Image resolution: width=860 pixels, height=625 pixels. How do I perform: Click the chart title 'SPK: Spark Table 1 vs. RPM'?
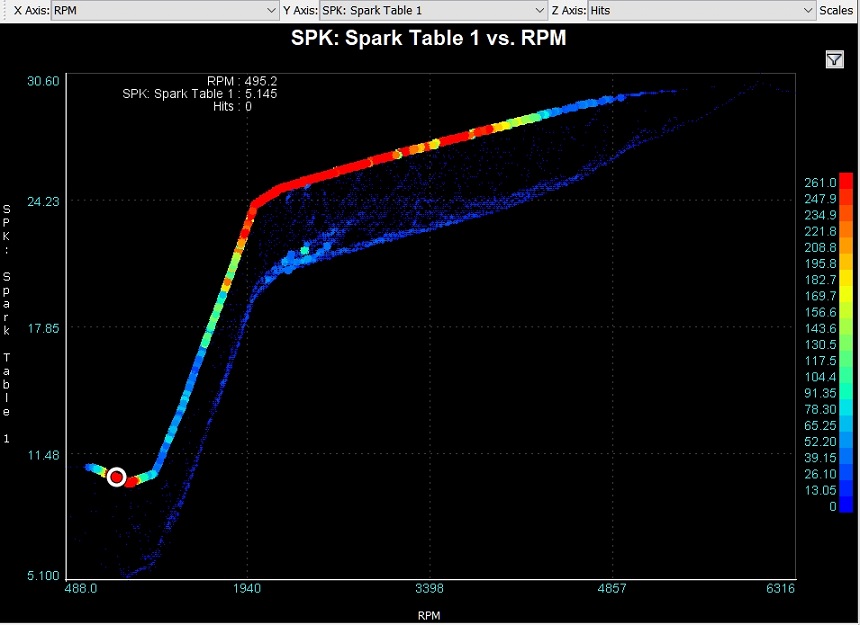(x=429, y=39)
